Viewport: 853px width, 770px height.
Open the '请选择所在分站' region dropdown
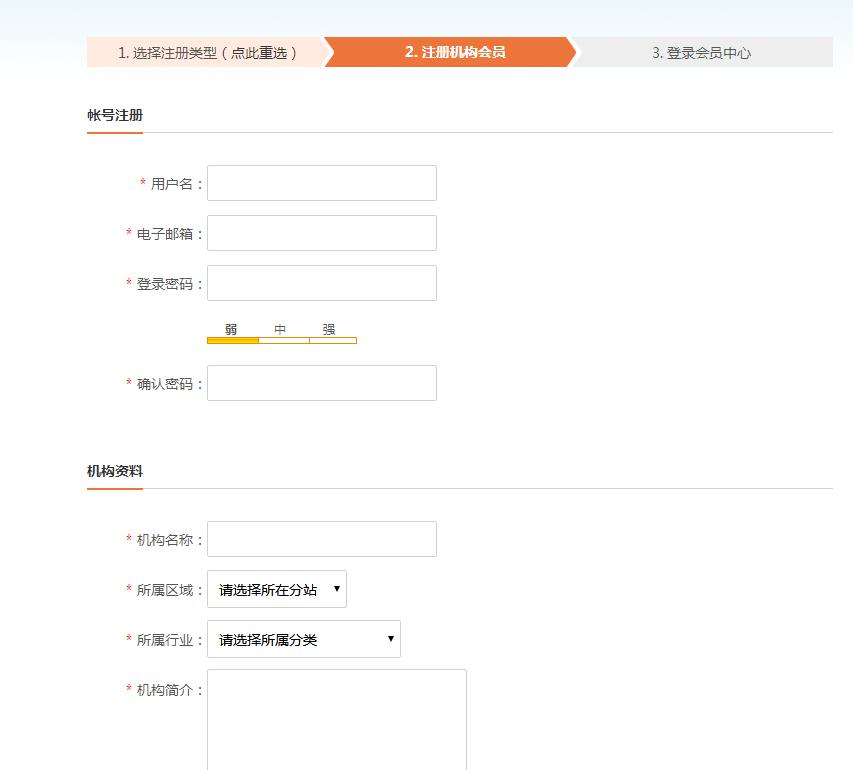coord(275,589)
